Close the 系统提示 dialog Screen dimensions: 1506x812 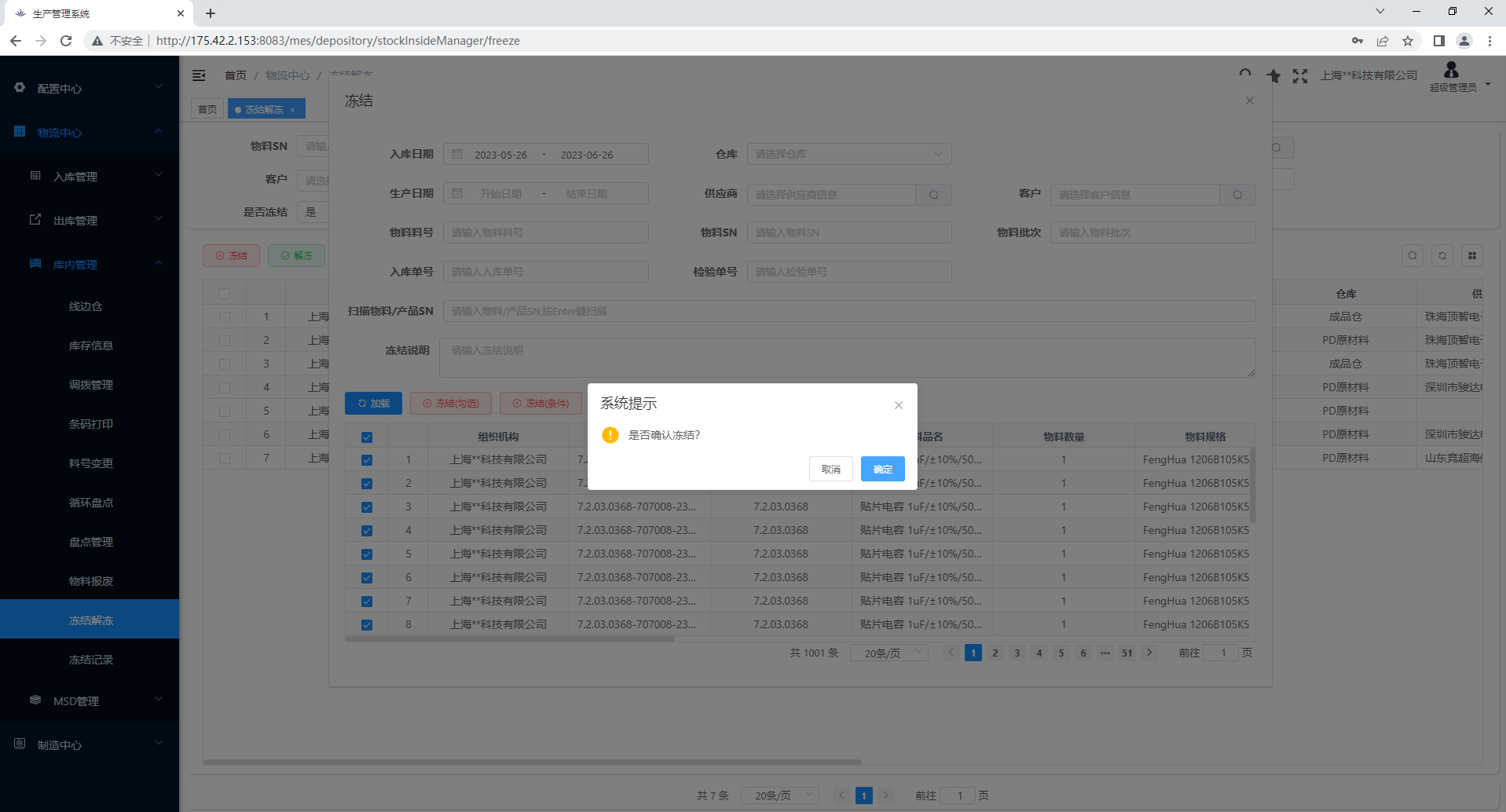(x=899, y=405)
